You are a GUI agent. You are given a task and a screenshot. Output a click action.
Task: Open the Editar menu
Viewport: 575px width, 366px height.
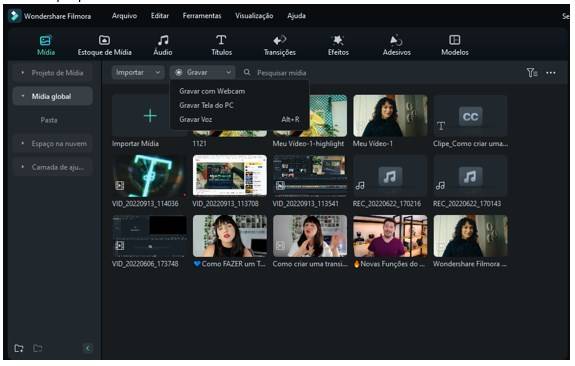coord(160,16)
